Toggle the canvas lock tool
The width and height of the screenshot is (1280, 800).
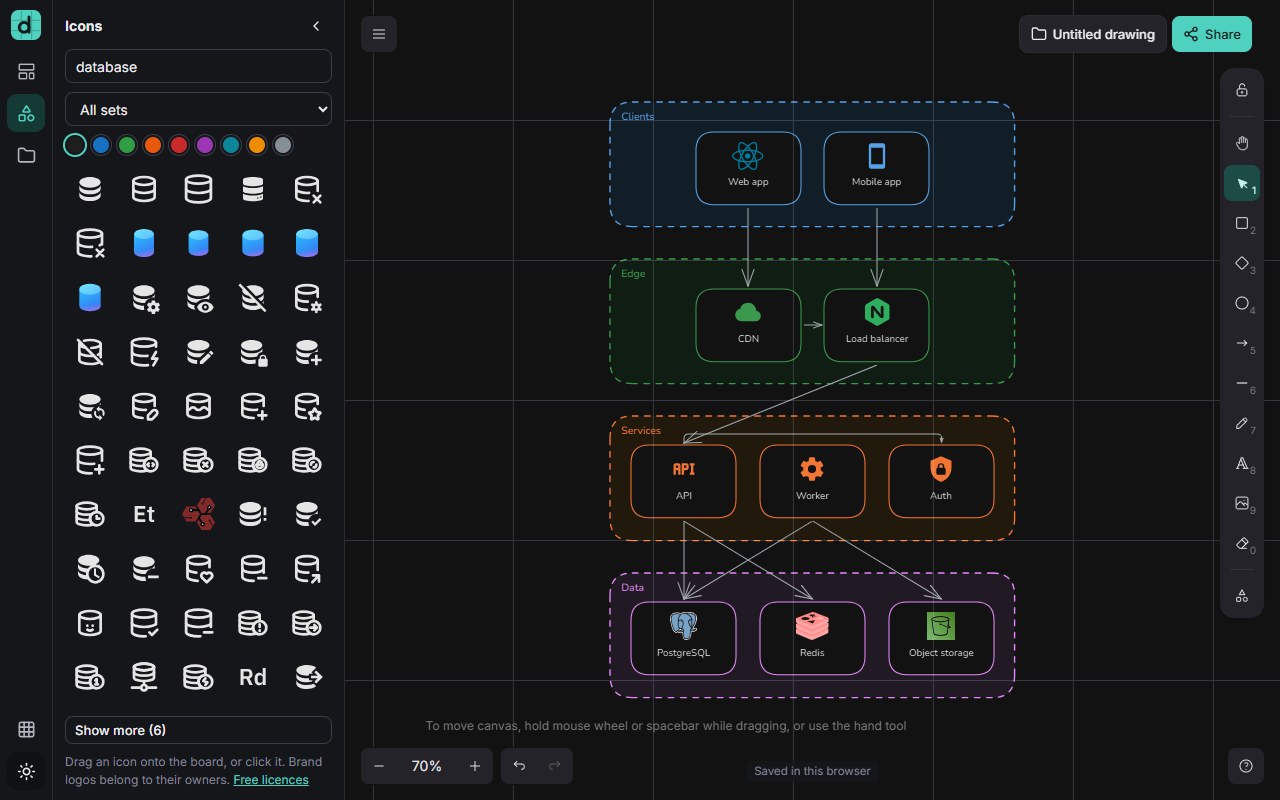(1242, 90)
